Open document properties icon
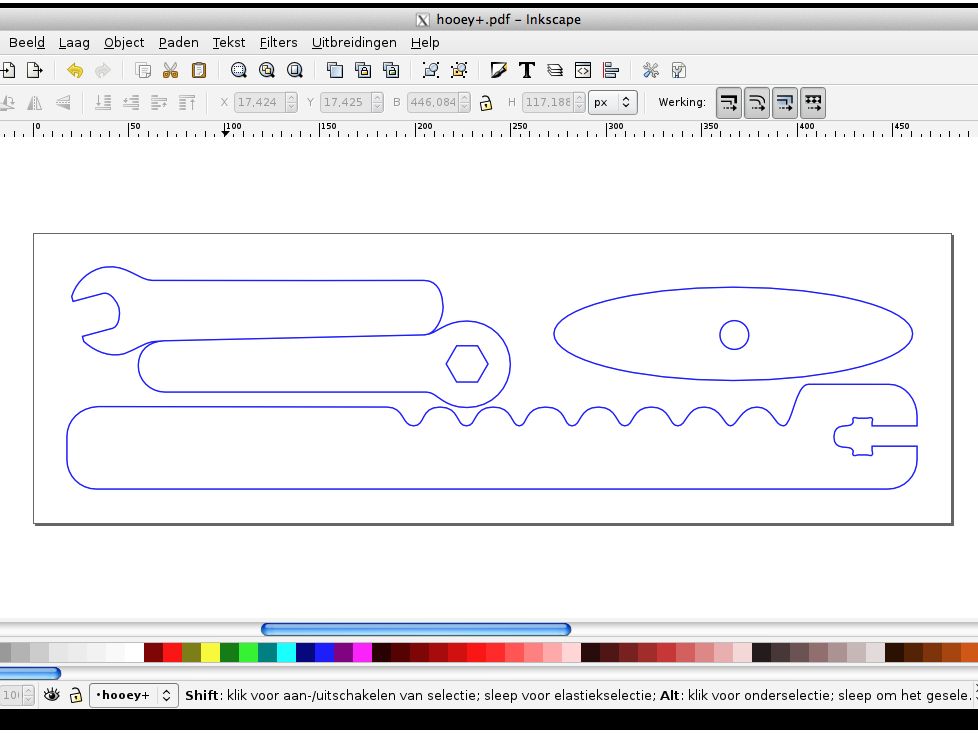This screenshot has height=733, width=978. [x=679, y=70]
